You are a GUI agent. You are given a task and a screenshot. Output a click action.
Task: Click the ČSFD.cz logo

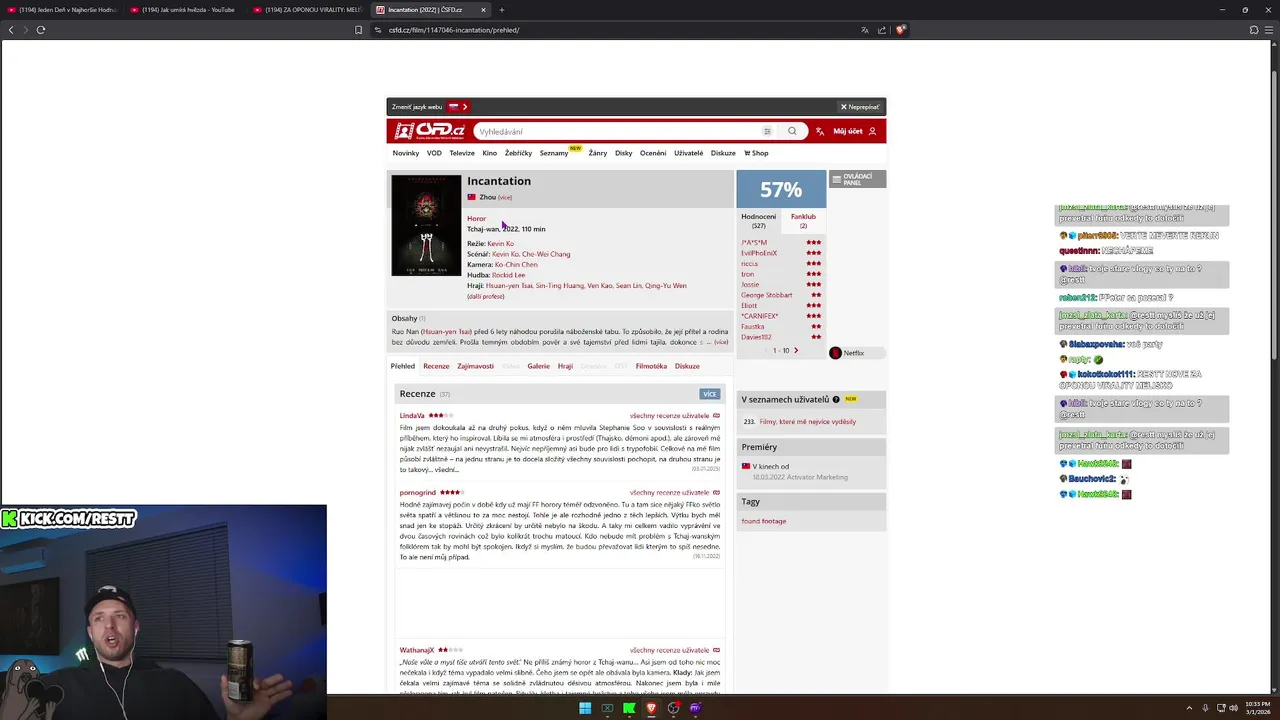[430, 131]
